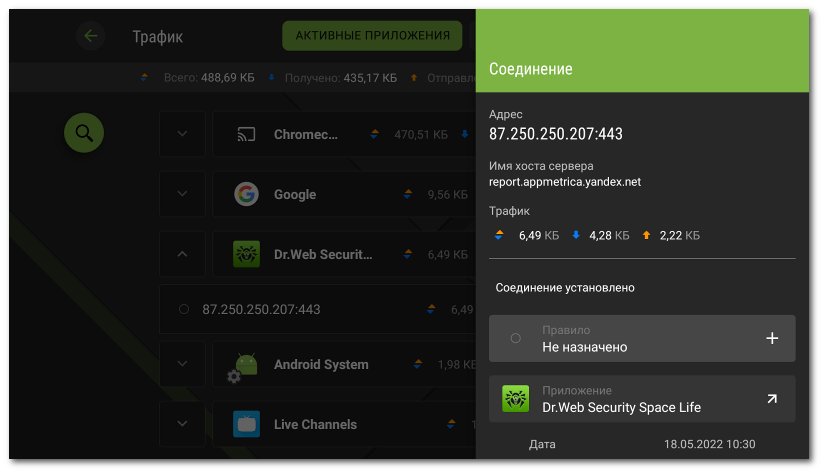Go back using the green arrow icon
This screenshot has width=824, height=474.
(91, 36)
